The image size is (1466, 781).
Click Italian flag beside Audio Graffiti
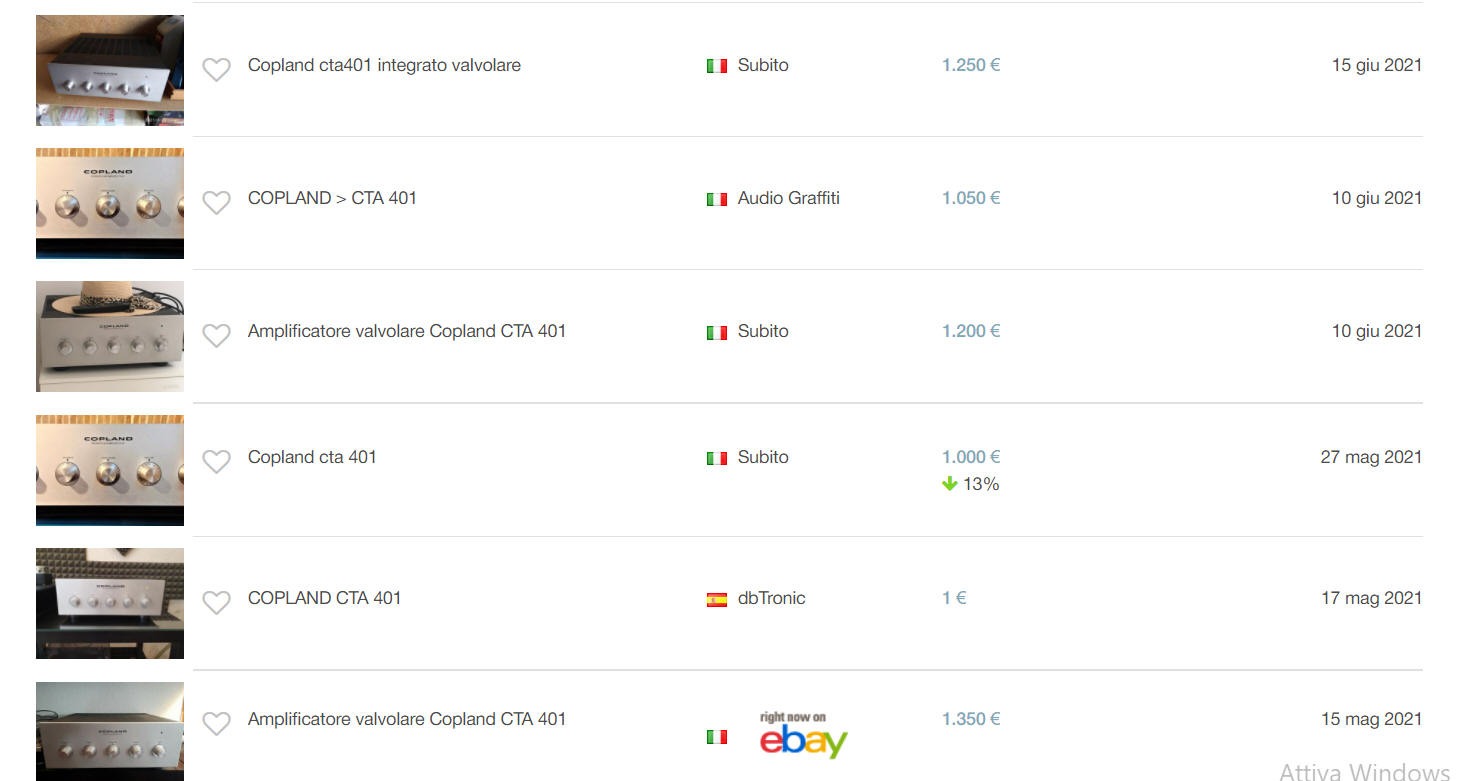coord(716,199)
